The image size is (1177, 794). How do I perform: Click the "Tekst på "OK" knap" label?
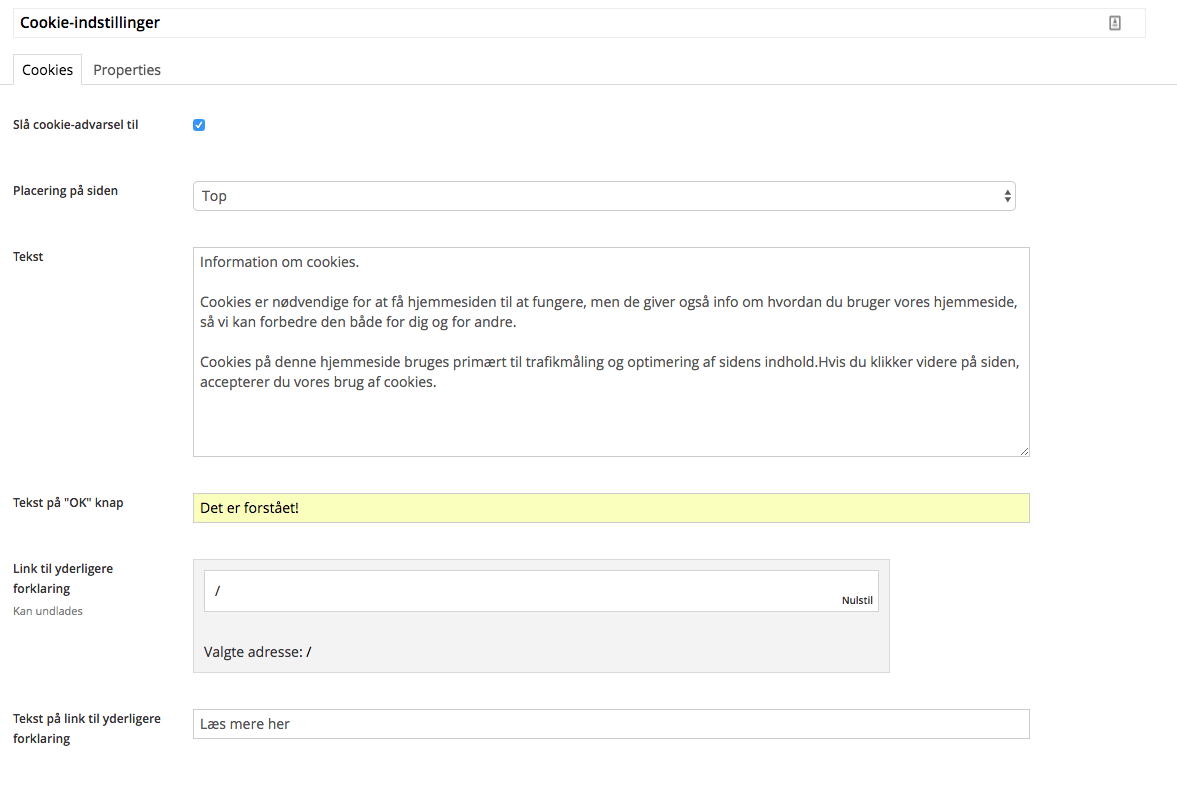(x=68, y=502)
